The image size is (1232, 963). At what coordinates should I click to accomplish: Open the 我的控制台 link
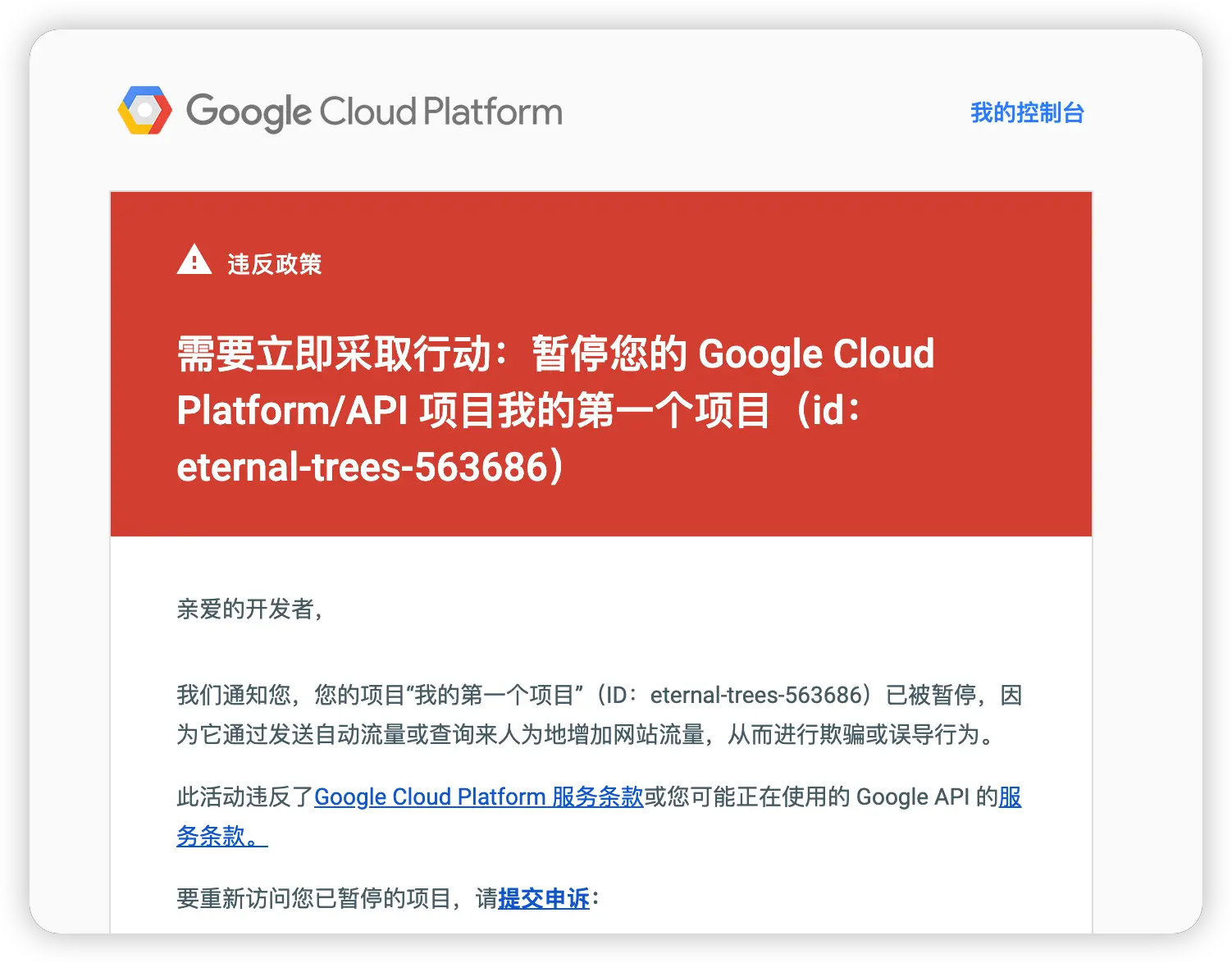pyautogui.click(x=1027, y=112)
